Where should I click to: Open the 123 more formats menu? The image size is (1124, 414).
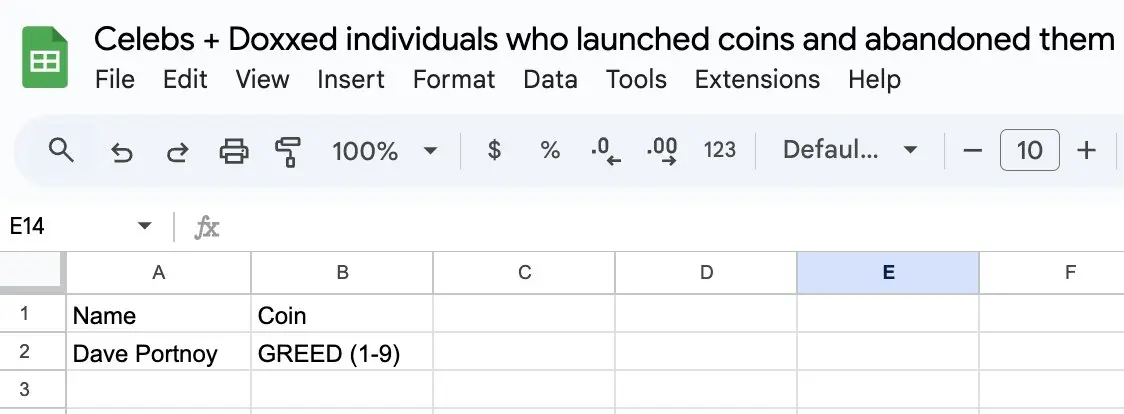720,150
